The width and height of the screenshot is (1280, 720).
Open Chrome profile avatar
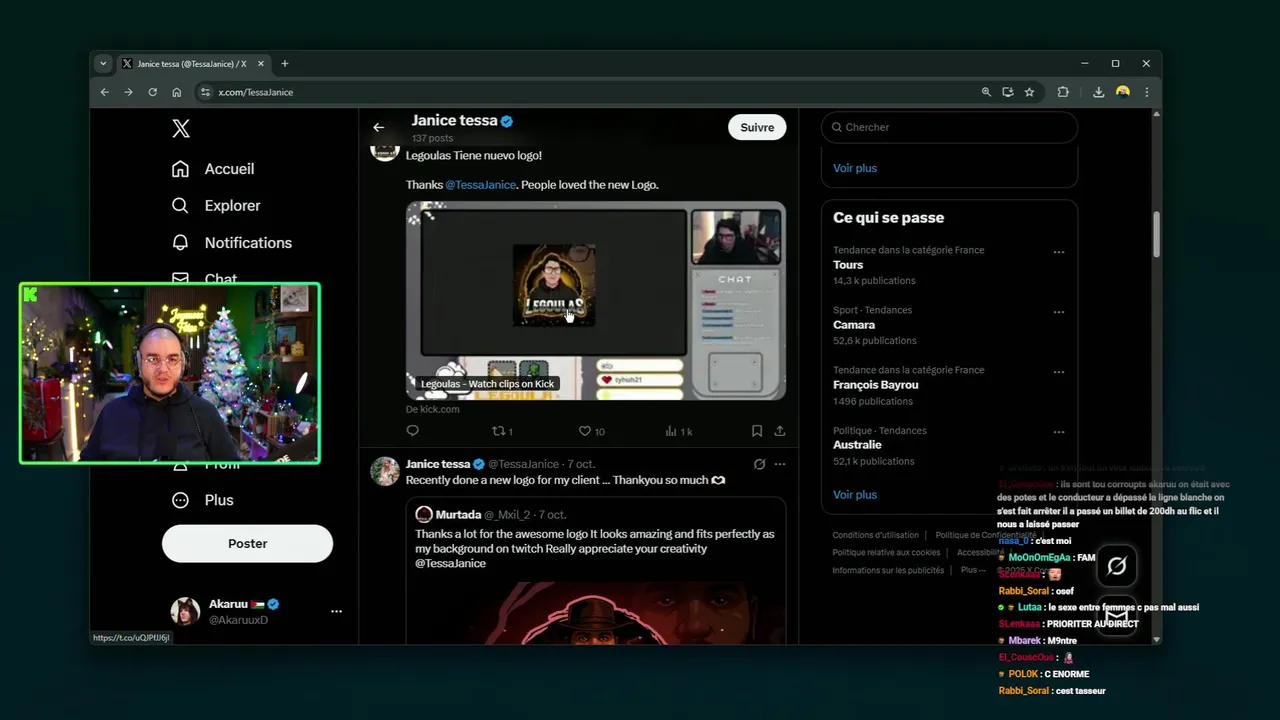coord(1122,92)
